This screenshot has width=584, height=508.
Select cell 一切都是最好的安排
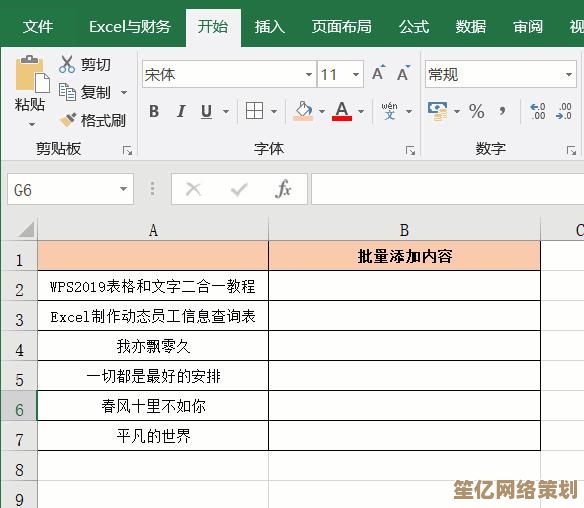pyautogui.click(x=153, y=376)
